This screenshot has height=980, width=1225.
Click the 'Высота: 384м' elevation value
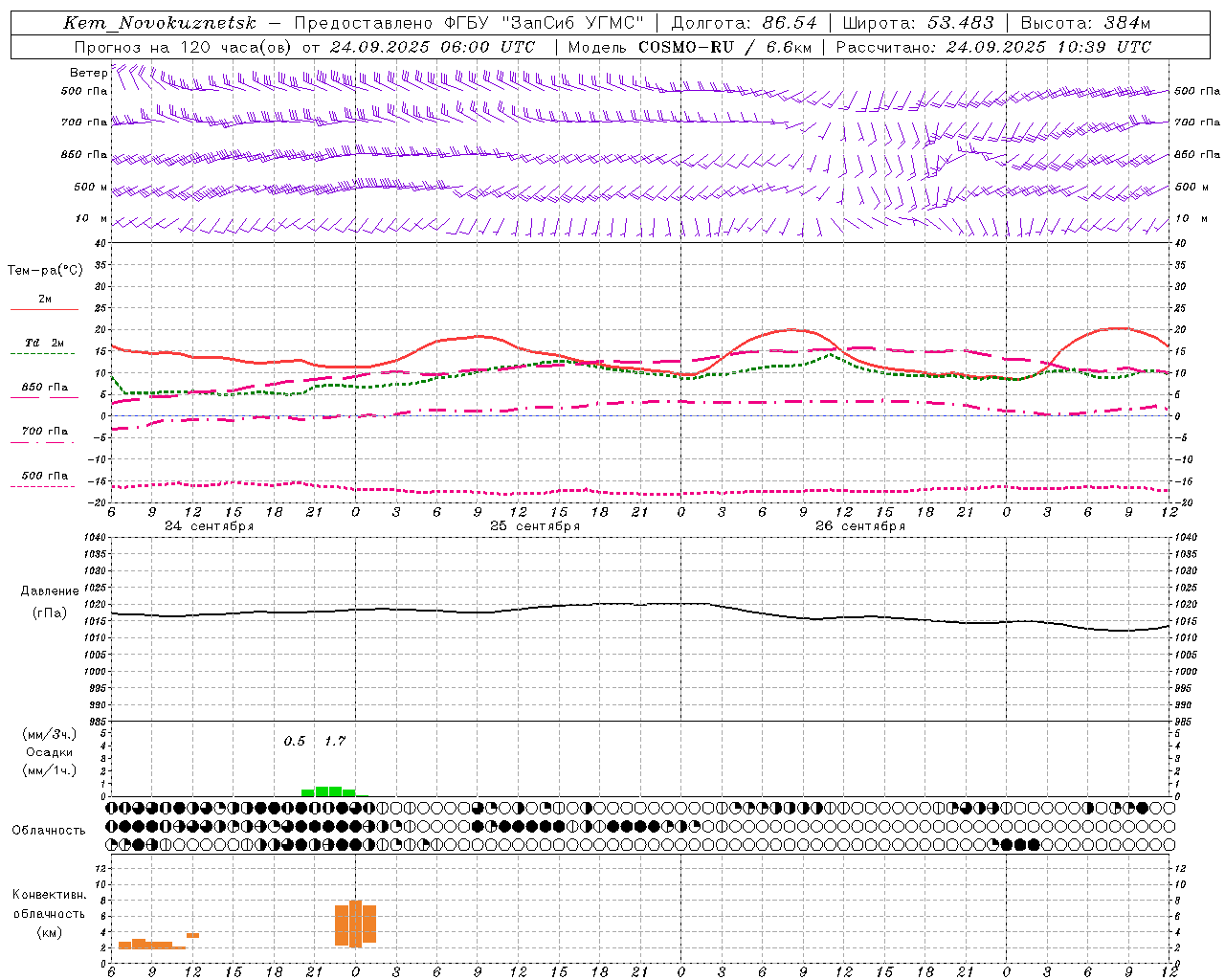(1086, 23)
